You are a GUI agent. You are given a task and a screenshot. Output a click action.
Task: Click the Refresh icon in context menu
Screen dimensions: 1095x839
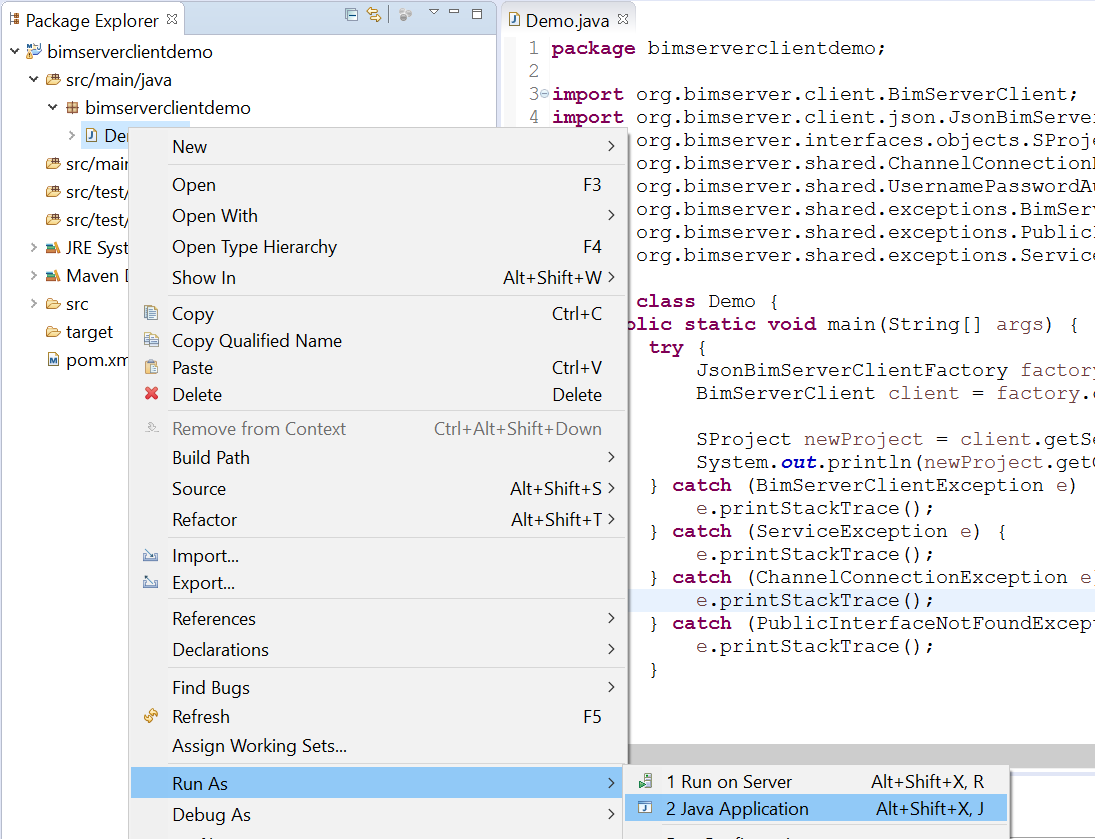[151, 716]
